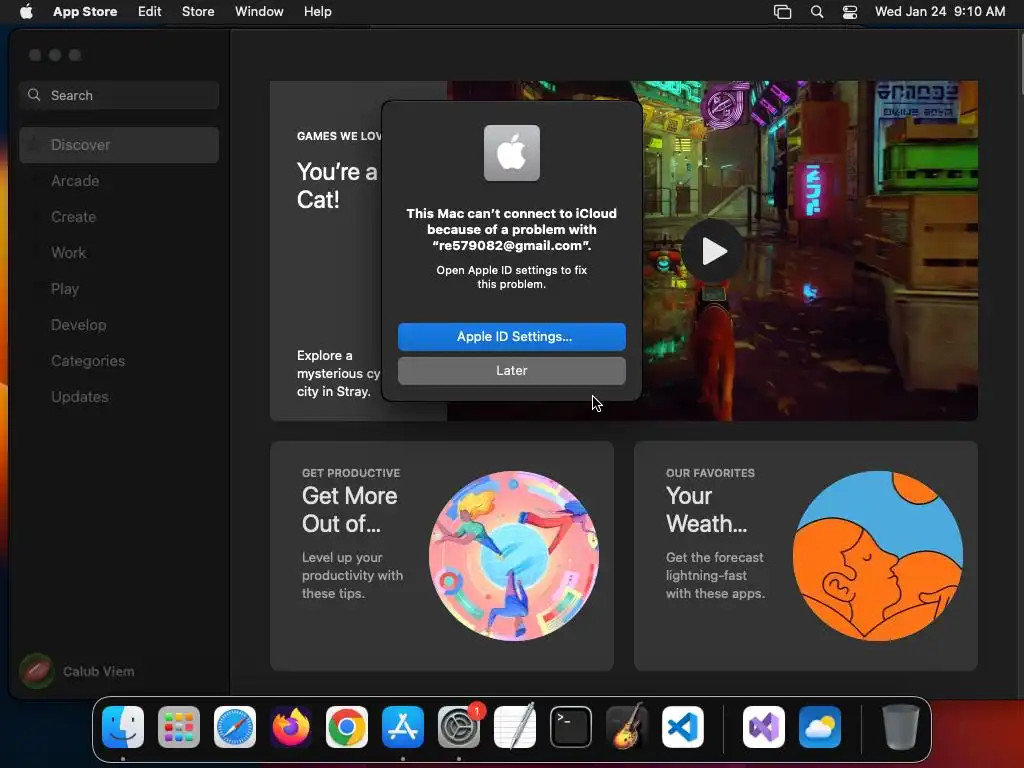The image size is (1024, 768).
Task: Click 'You're a Cat!' headline
Action: pyautogui.click(x=337, y=185)
